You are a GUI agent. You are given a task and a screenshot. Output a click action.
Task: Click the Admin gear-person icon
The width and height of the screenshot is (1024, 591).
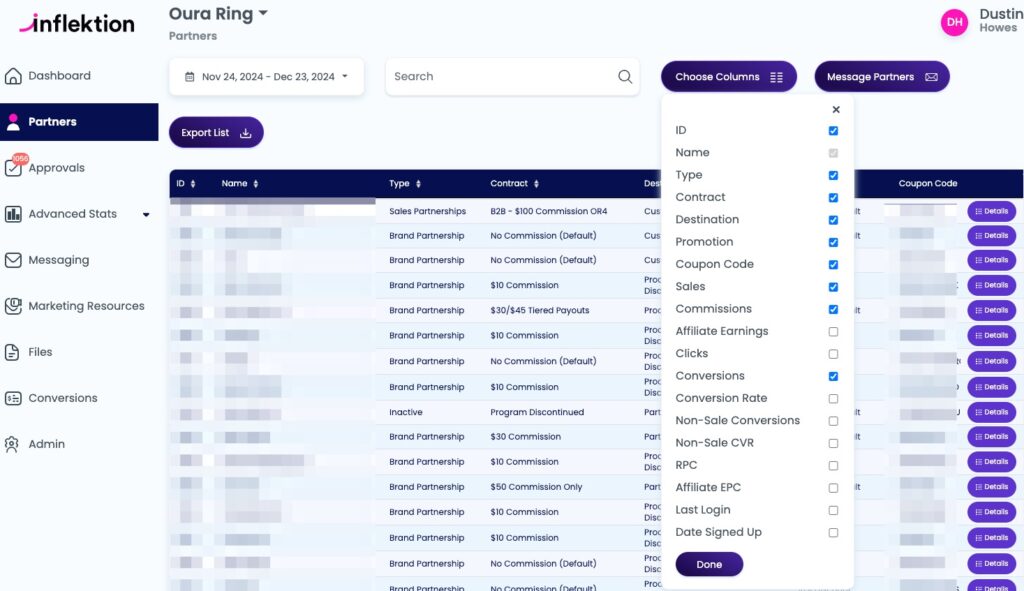click(12, 444)
